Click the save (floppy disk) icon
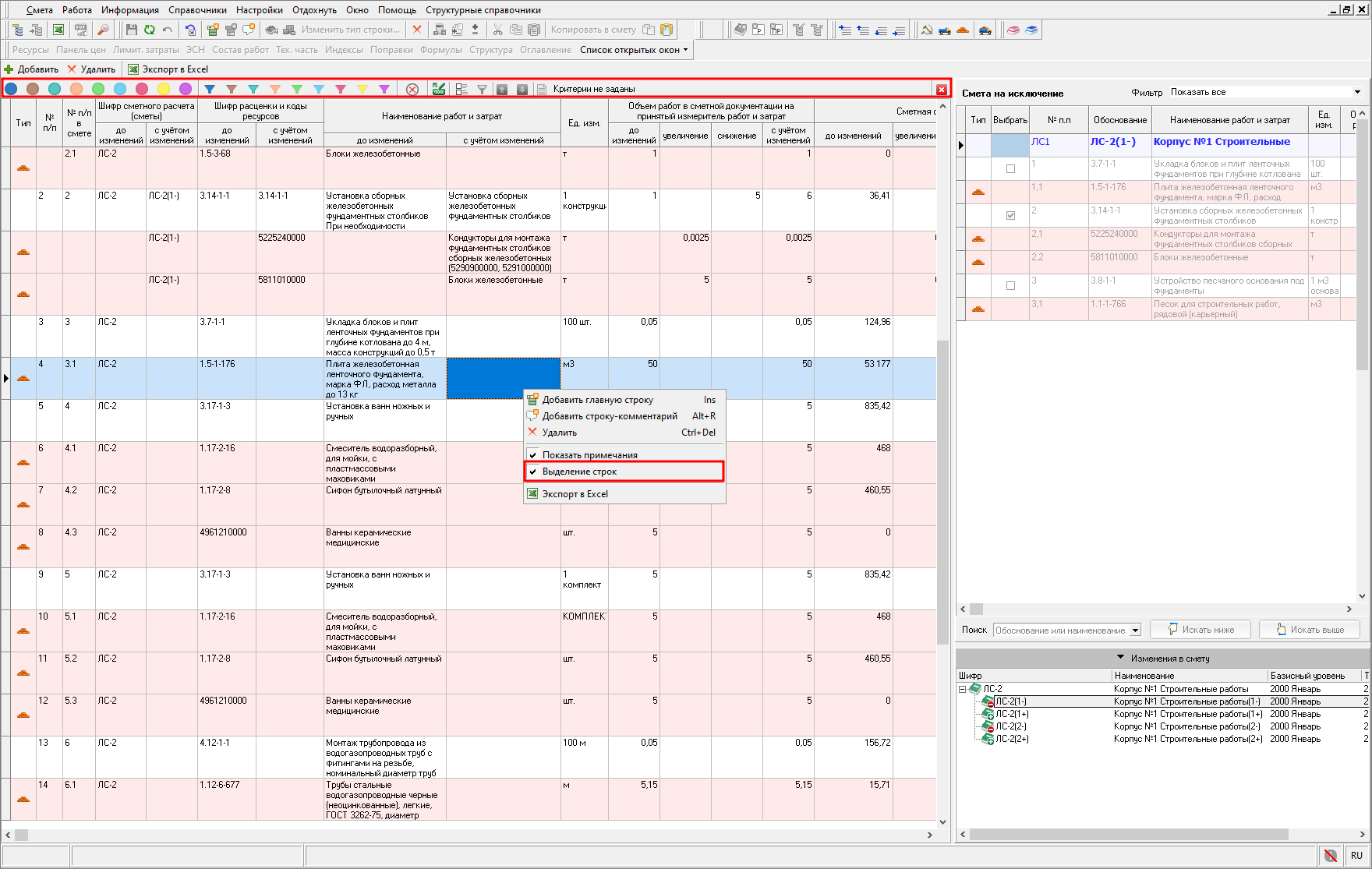Image resolution: width=1372 pixels, height=869 pixels. [131, 30]
